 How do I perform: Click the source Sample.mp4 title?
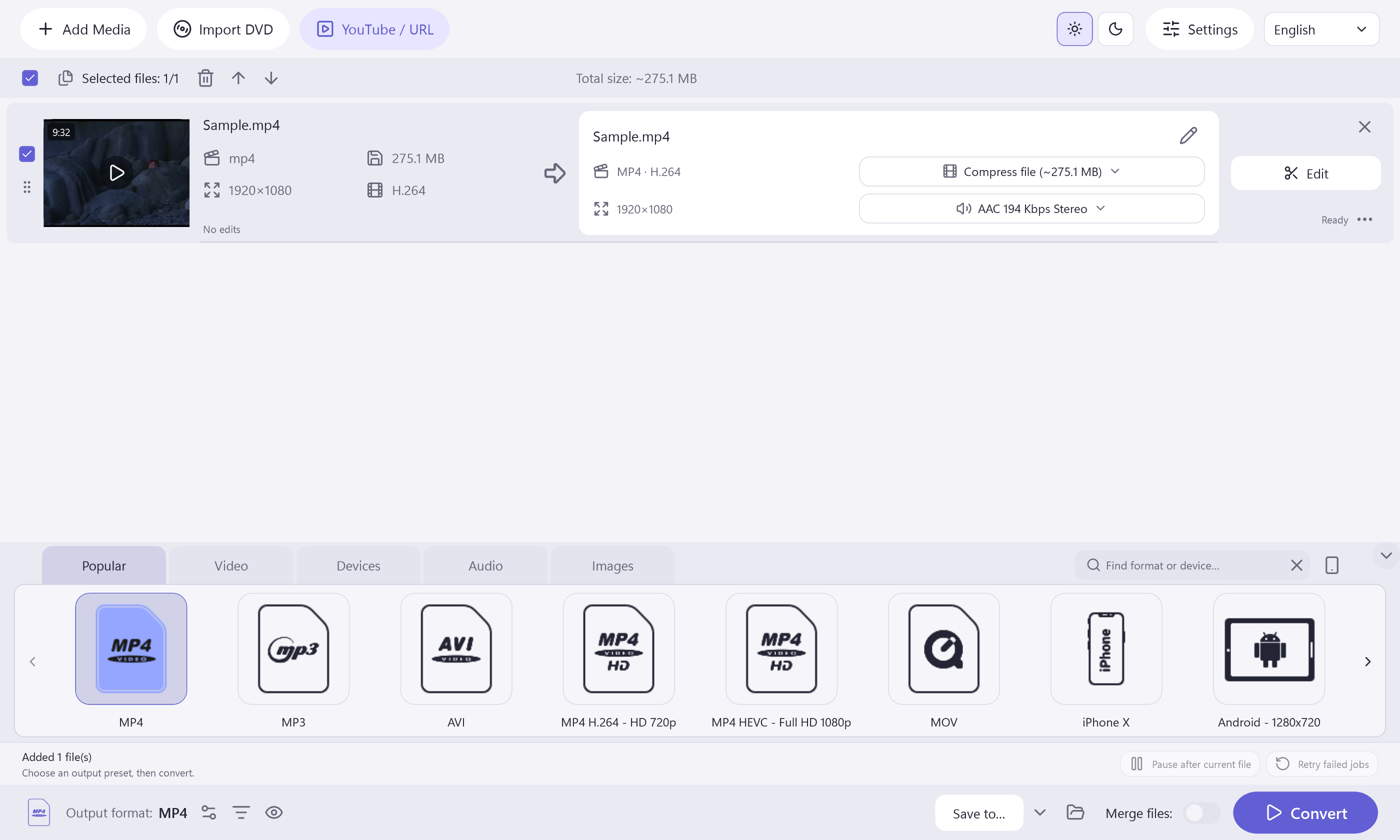point(241,125)
